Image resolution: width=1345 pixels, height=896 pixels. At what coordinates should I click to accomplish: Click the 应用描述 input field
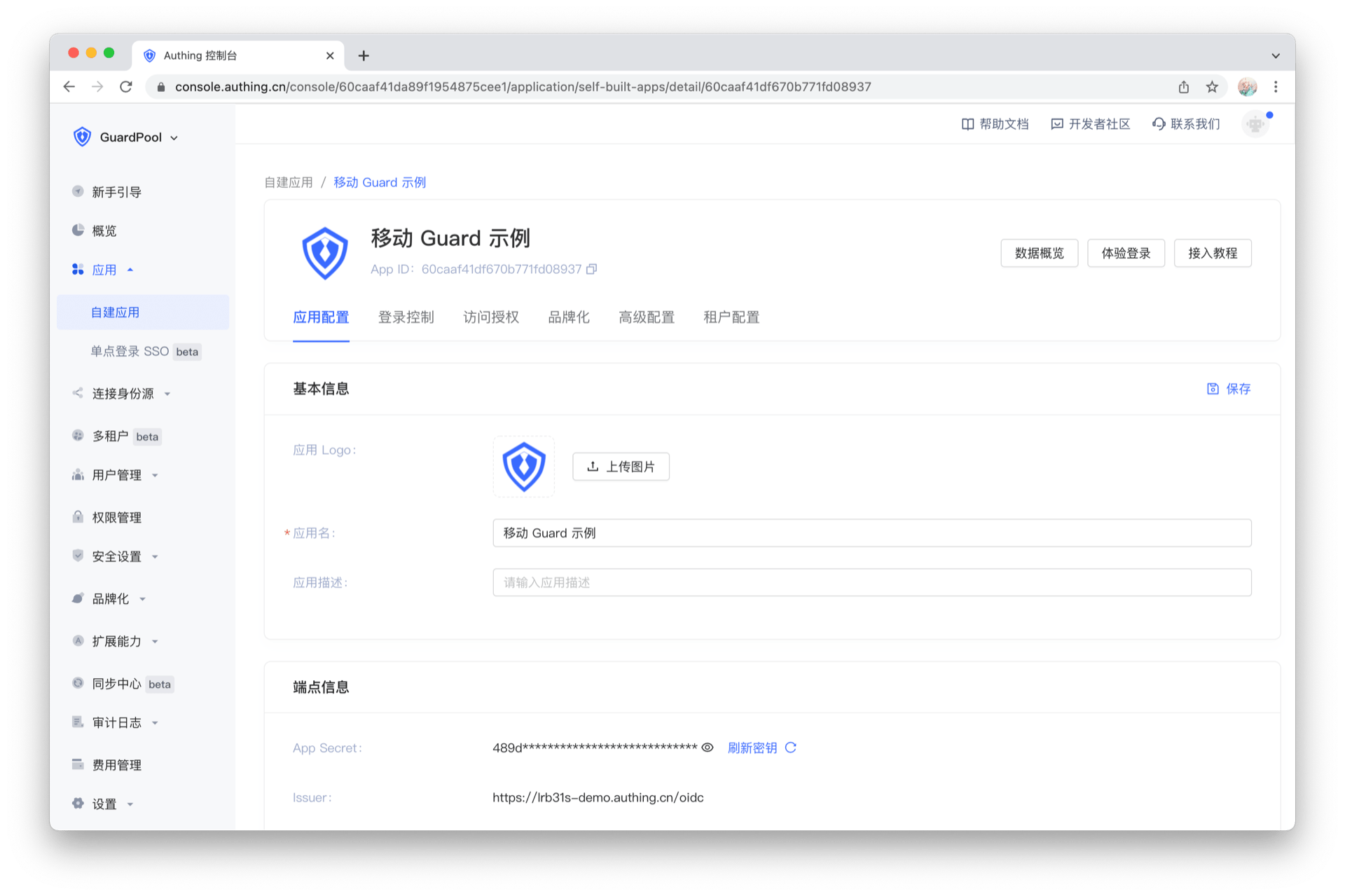871,582
